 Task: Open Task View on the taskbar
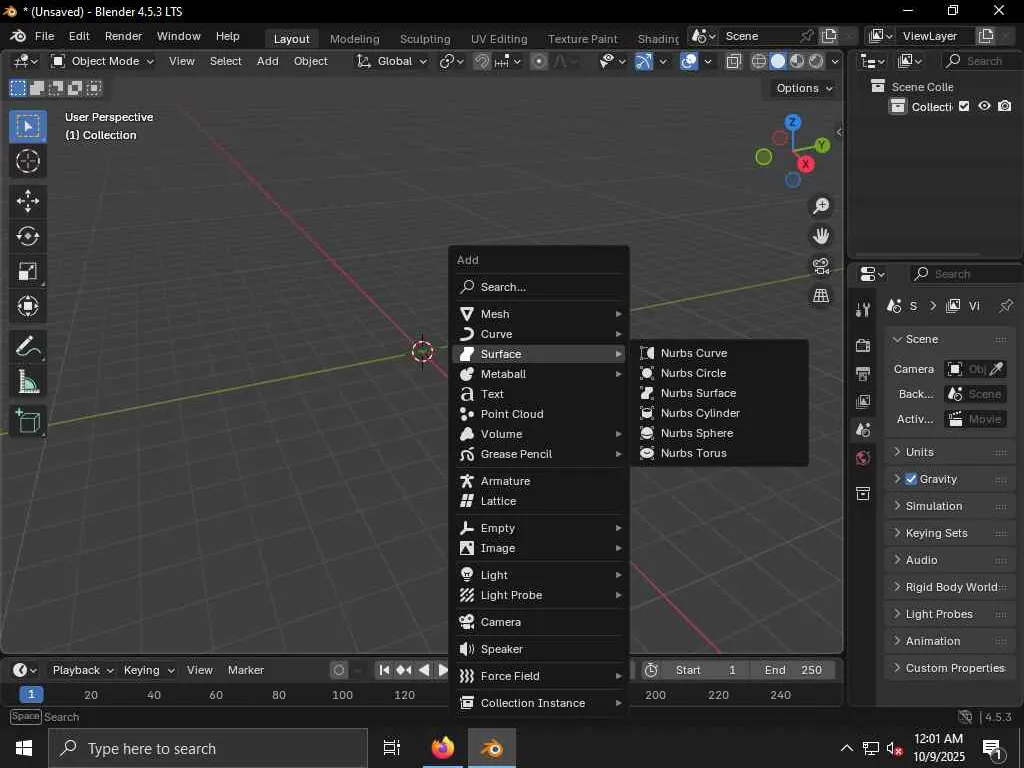[392, 748]
